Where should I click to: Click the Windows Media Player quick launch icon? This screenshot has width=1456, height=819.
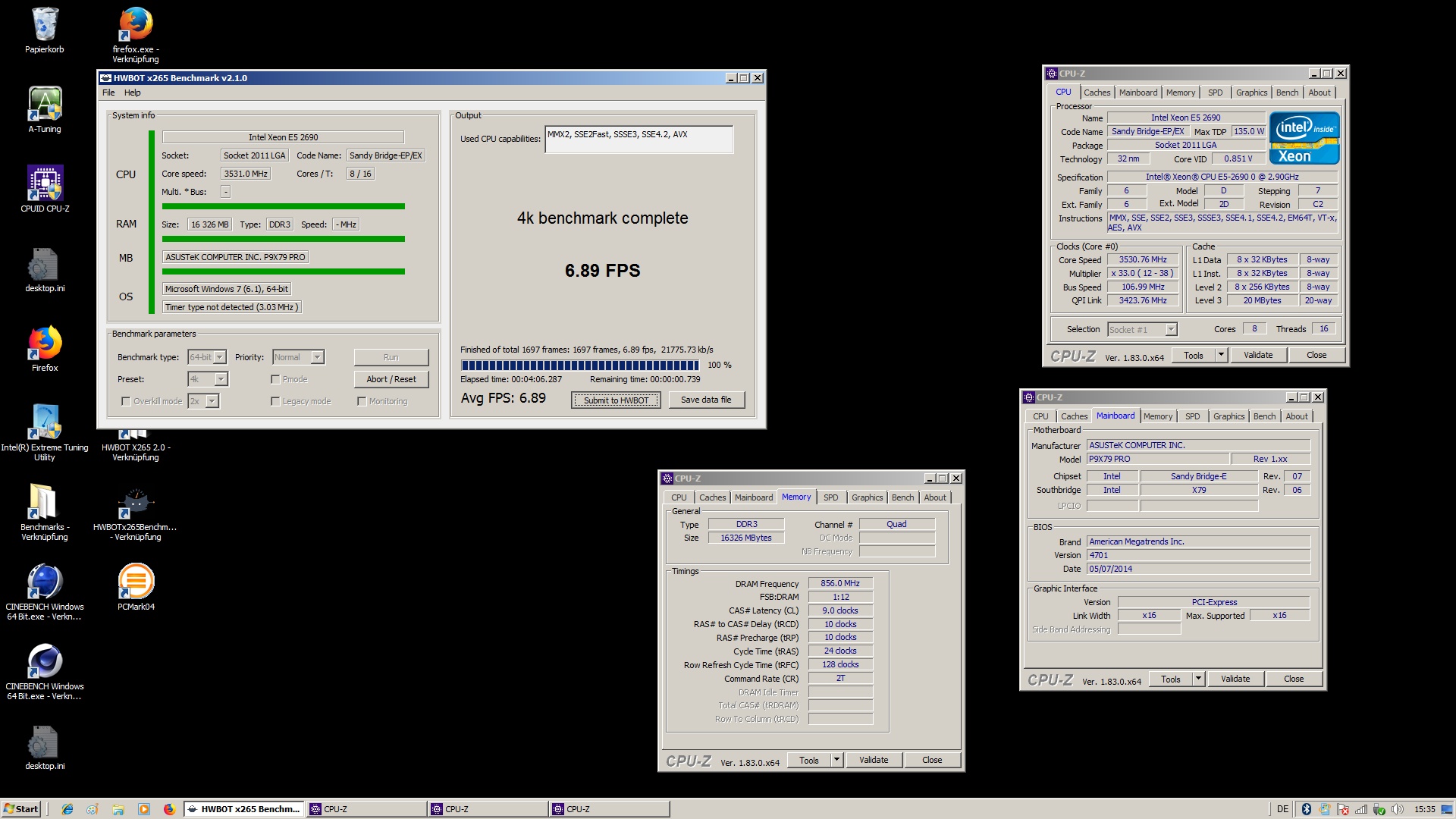click(144, 809)
